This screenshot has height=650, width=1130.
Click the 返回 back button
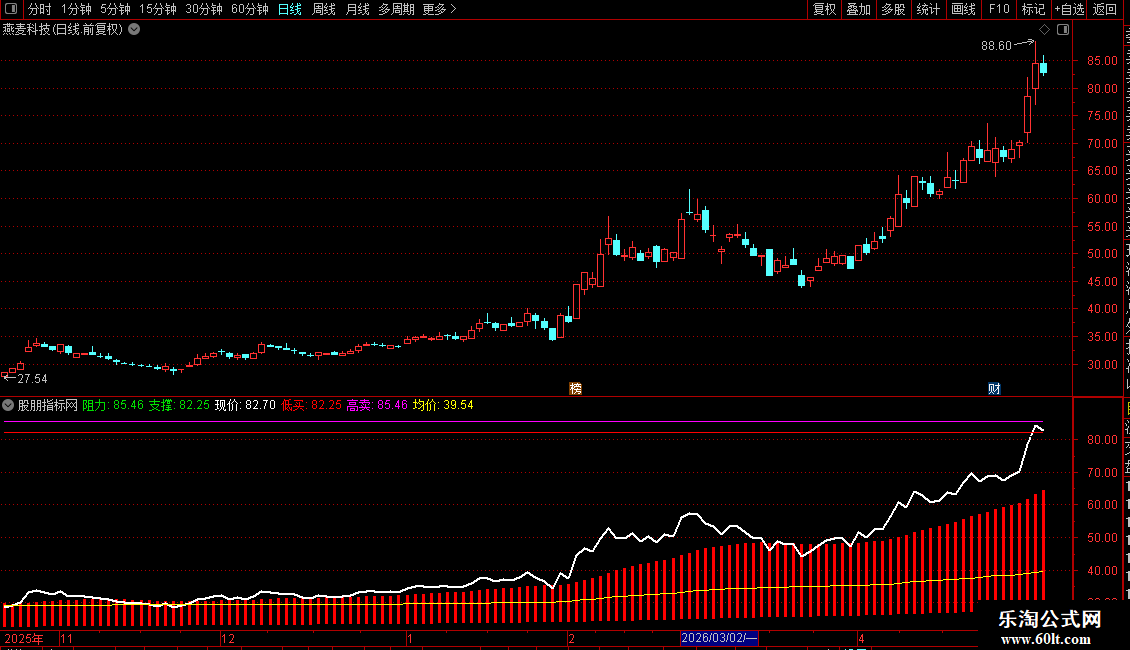1105,9
